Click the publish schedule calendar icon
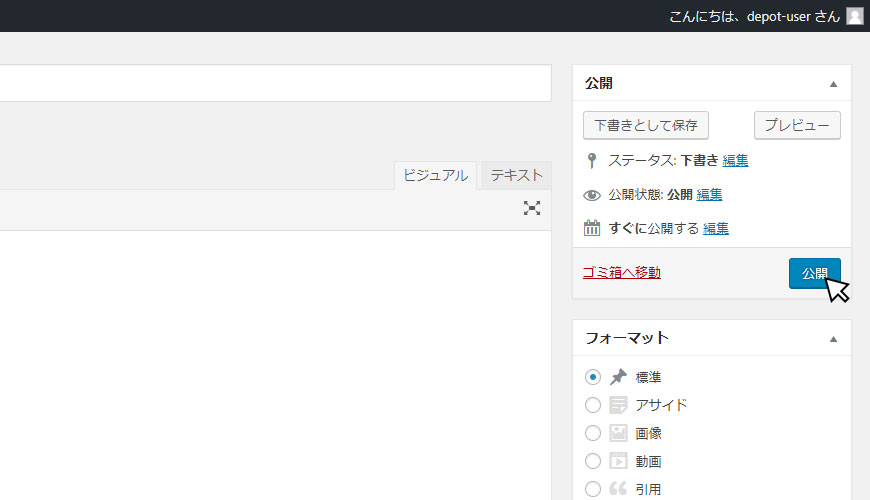 click(591, 228)
